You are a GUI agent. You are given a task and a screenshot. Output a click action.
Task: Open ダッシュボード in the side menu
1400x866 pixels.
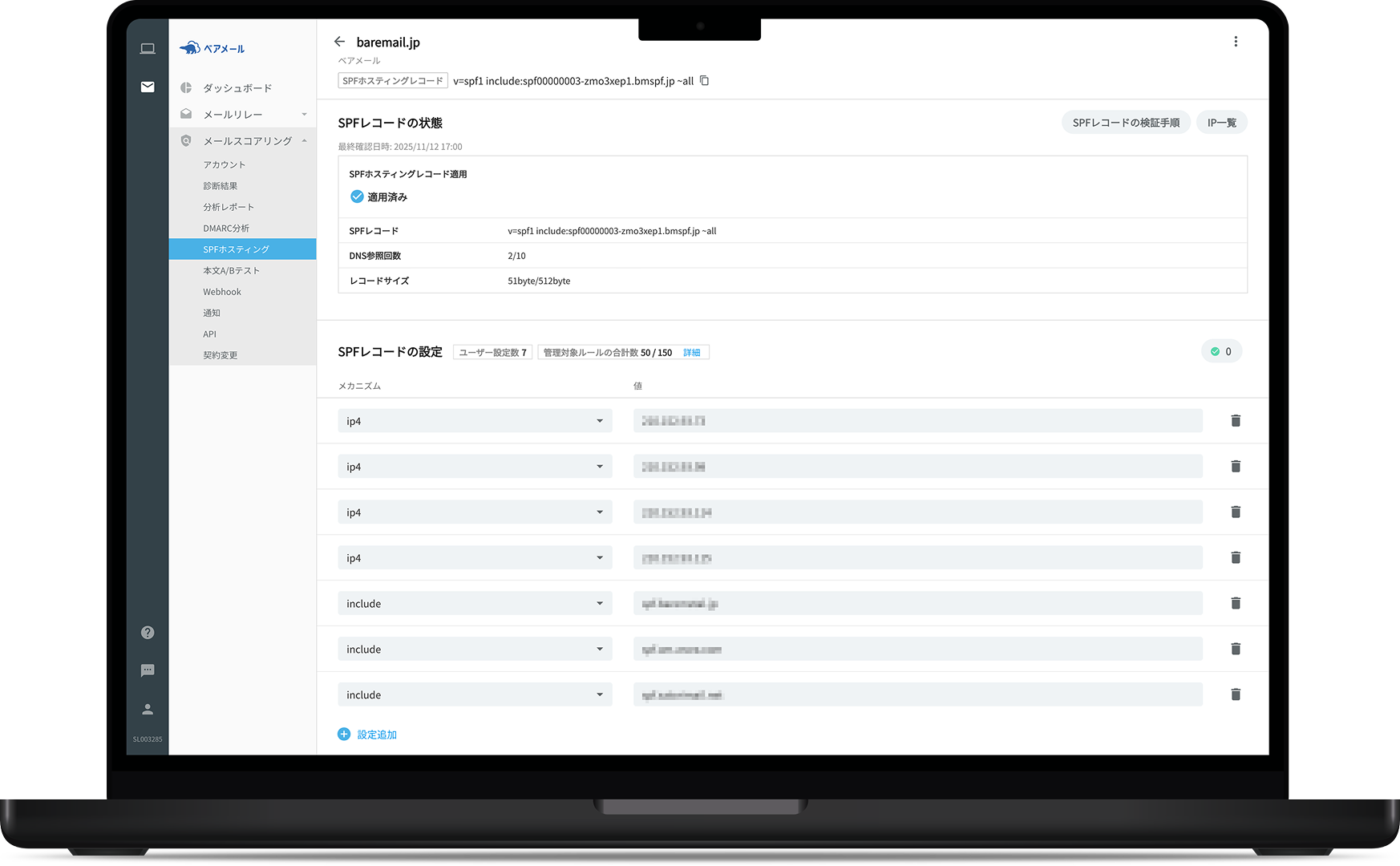pos(237,88)
